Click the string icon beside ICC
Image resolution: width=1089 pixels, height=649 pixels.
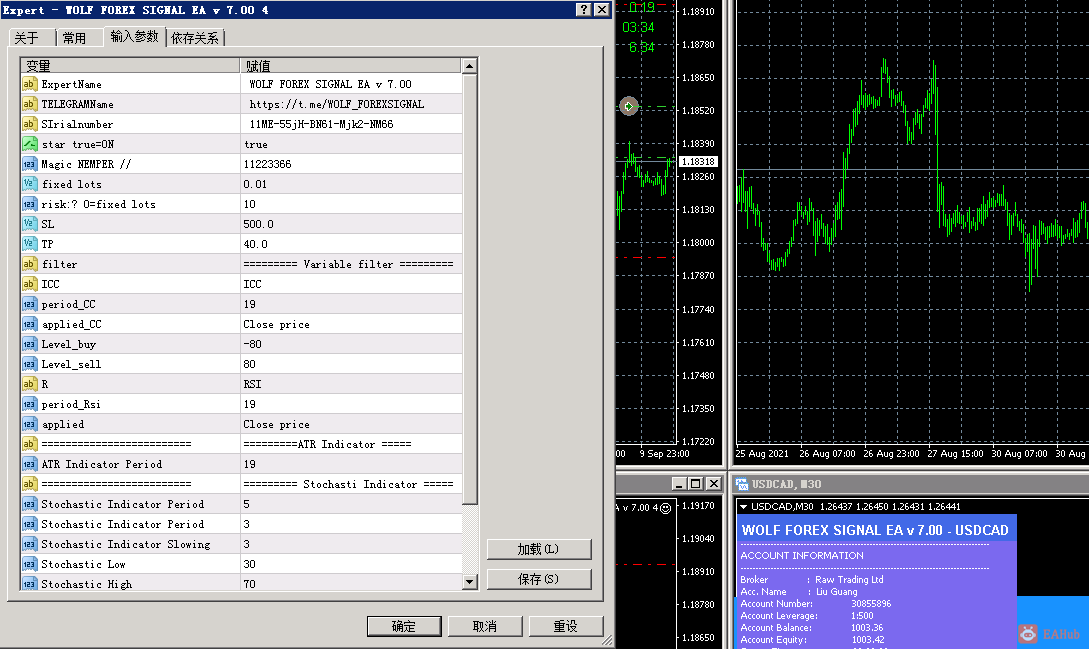[x=29, y=284]
